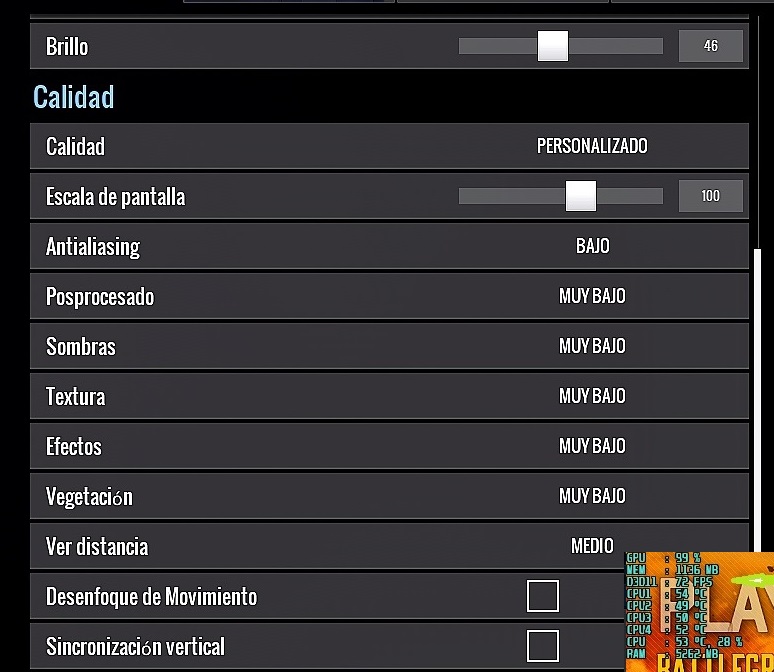Click the Escala de pantalla label
The height and width of the screenshot is (672, 774).
click(116, 197)
